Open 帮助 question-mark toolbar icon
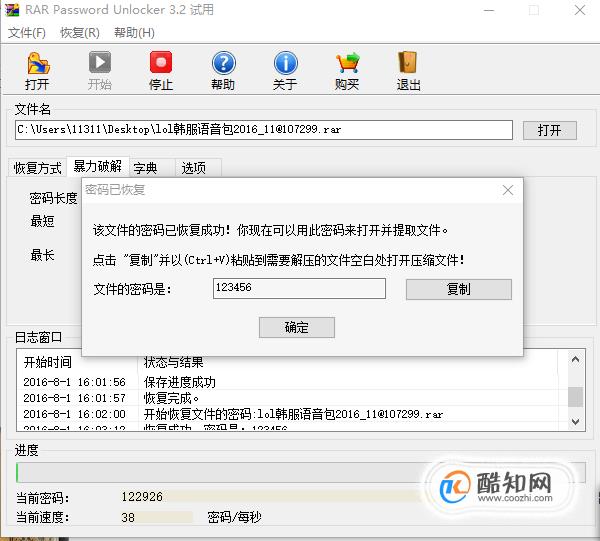Viewport: 600px width, 541px height. click(223, 63)
